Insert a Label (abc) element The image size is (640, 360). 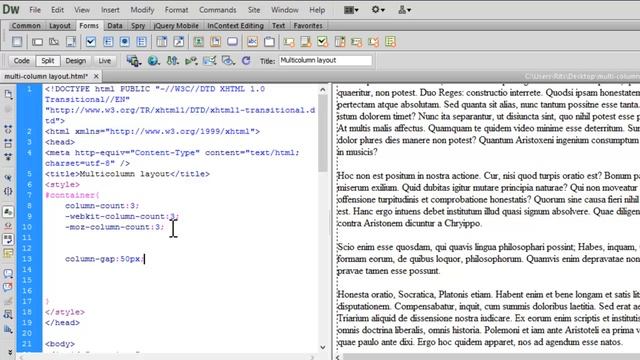click(x=252, y=42)
